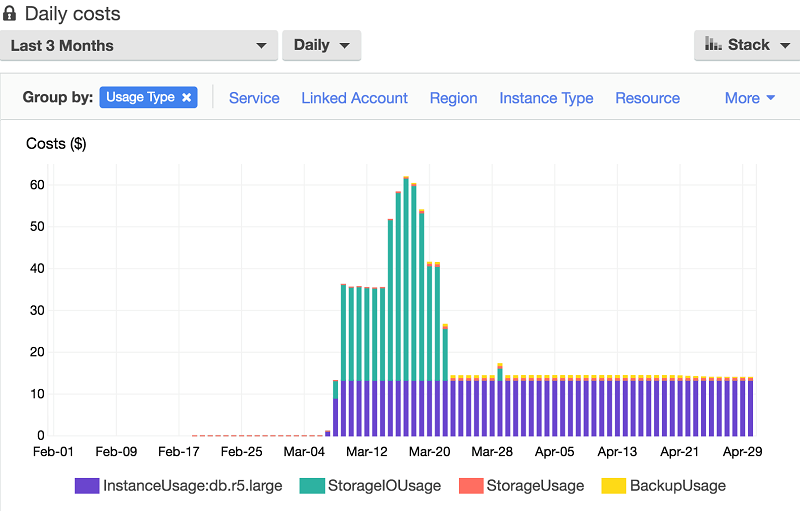Select Resource grouping option
This screenshot has height=511, width=800.
coord(647,98)
